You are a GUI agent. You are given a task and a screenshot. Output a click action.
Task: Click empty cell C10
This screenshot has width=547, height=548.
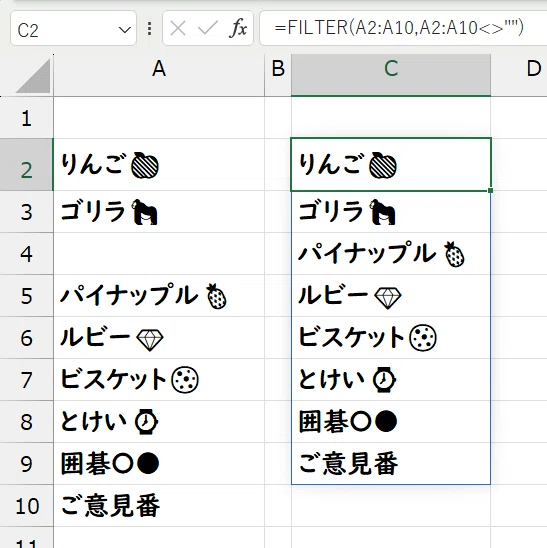391,505
